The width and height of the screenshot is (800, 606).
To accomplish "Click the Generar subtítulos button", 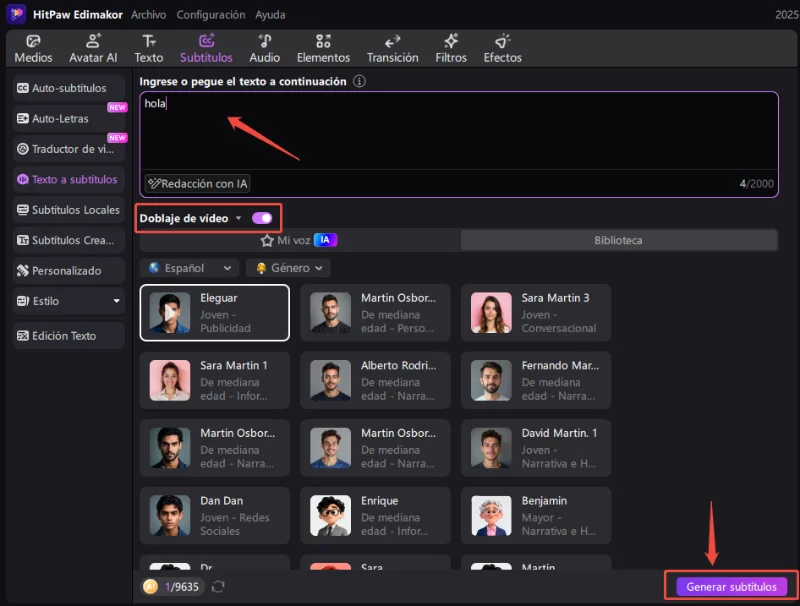I will pyautogui.click(x=730, y=587).
